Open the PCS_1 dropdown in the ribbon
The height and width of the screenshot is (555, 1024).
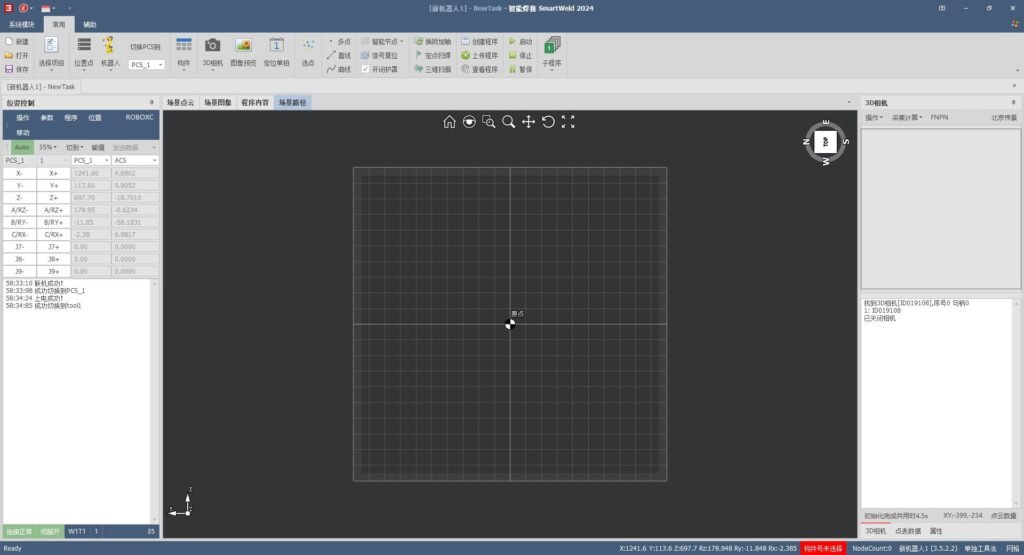[x=146, y=65]
